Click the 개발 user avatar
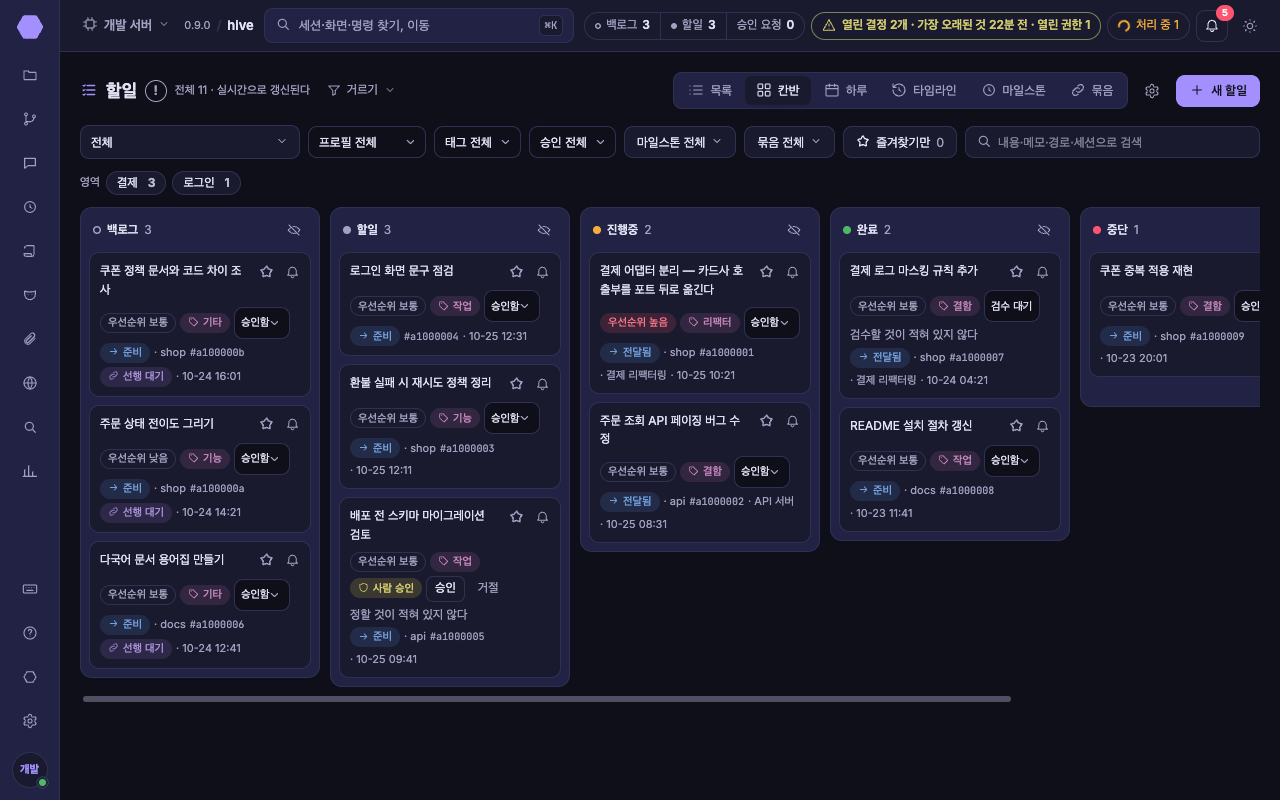This screenshot has width=1280, height=800. [x=30, y=769]
